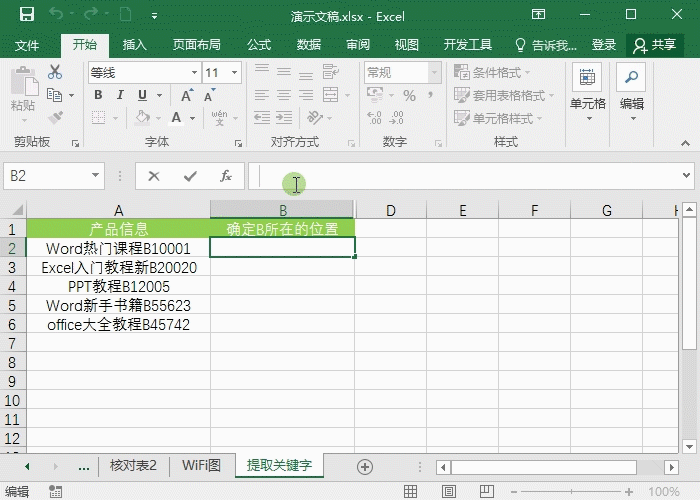Image resolution: width=700 pixels, height=500 pixels.
Task: Click Merge and Center icon
Action: click(331, 95)
